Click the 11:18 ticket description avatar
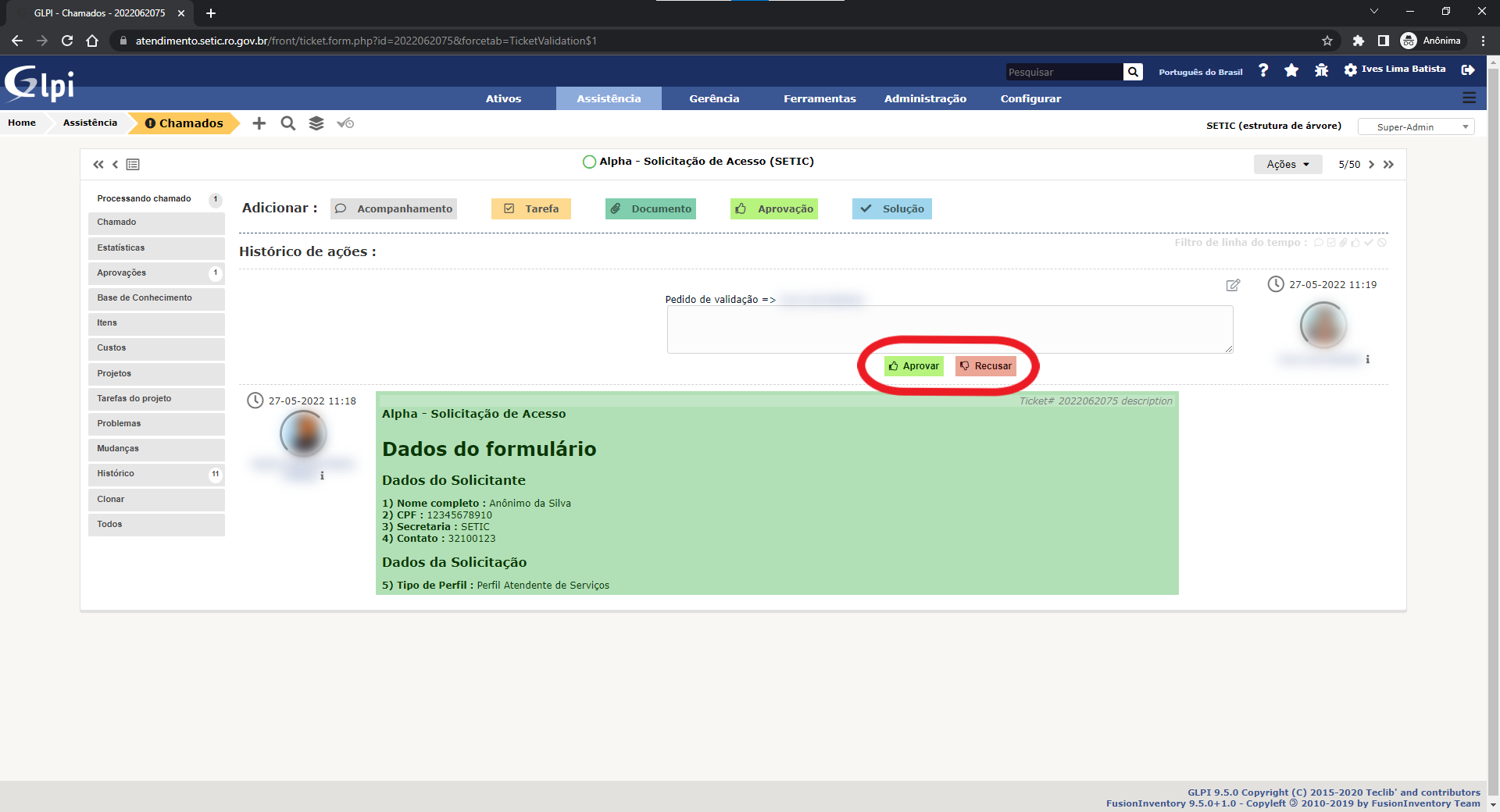Viewport: 1500px width, 812px height. pos(303,433)
